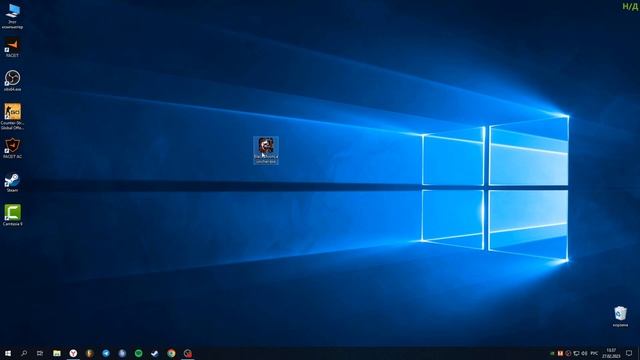
Task: Switch the input language indicator
Action: click(594, 353)
